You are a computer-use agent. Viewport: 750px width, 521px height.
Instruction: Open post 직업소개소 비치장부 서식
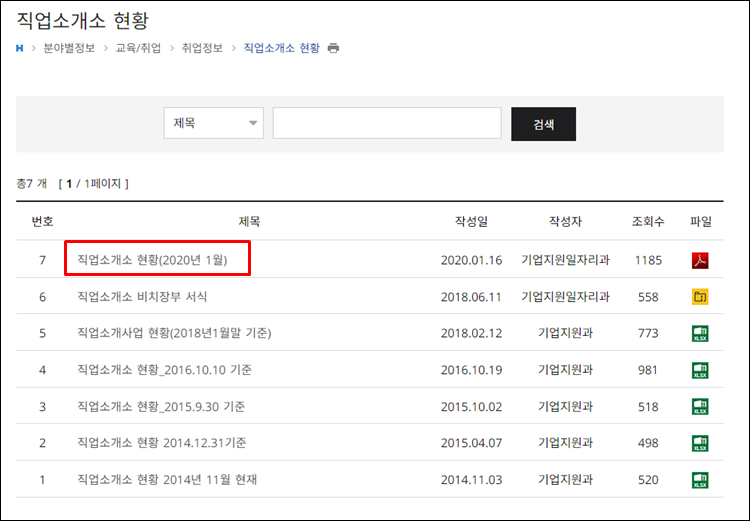tap(142, 297)
